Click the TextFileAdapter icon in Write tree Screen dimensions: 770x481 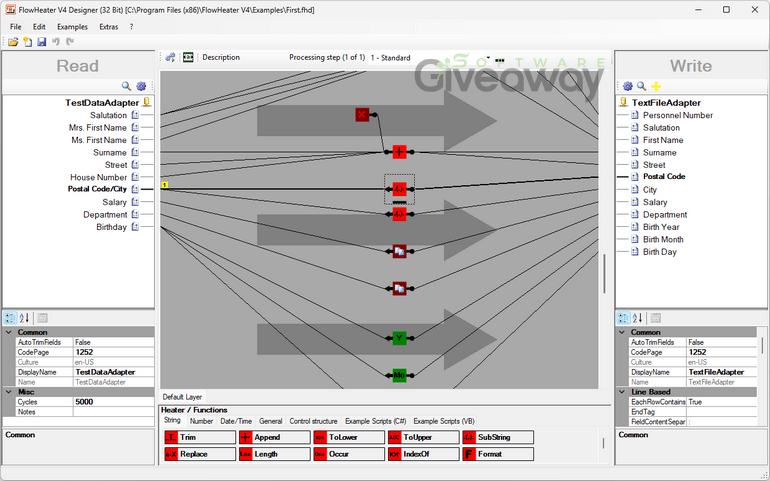pyautogui.click(x=623, y=102)
